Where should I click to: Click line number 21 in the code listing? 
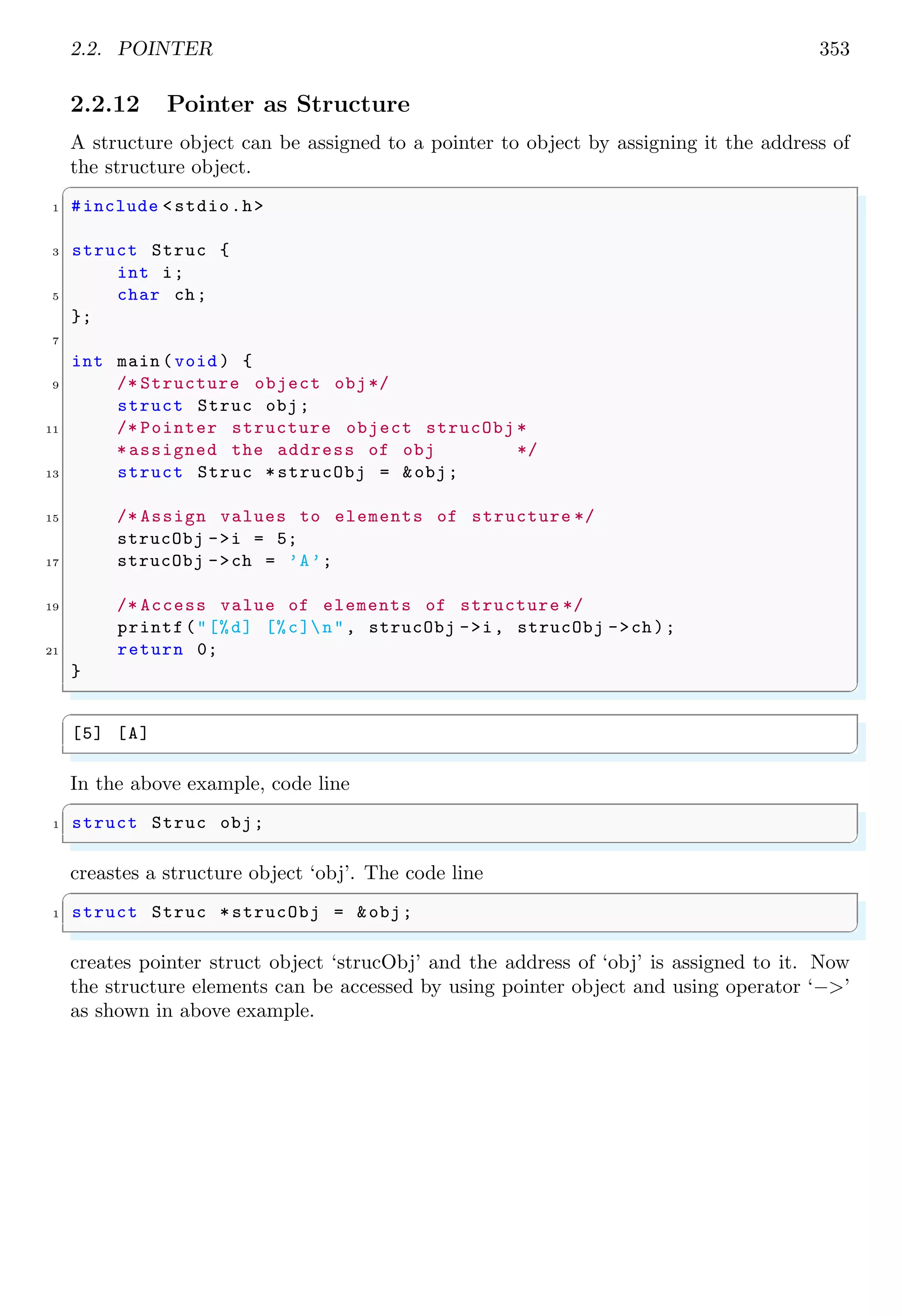point(52,651)
